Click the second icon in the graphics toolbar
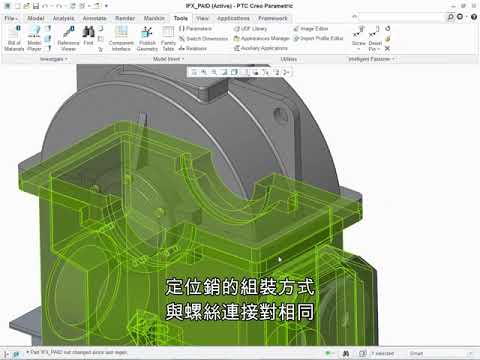Image resolution: width=480 pixels, height=360 pixels. pos(204,72)
